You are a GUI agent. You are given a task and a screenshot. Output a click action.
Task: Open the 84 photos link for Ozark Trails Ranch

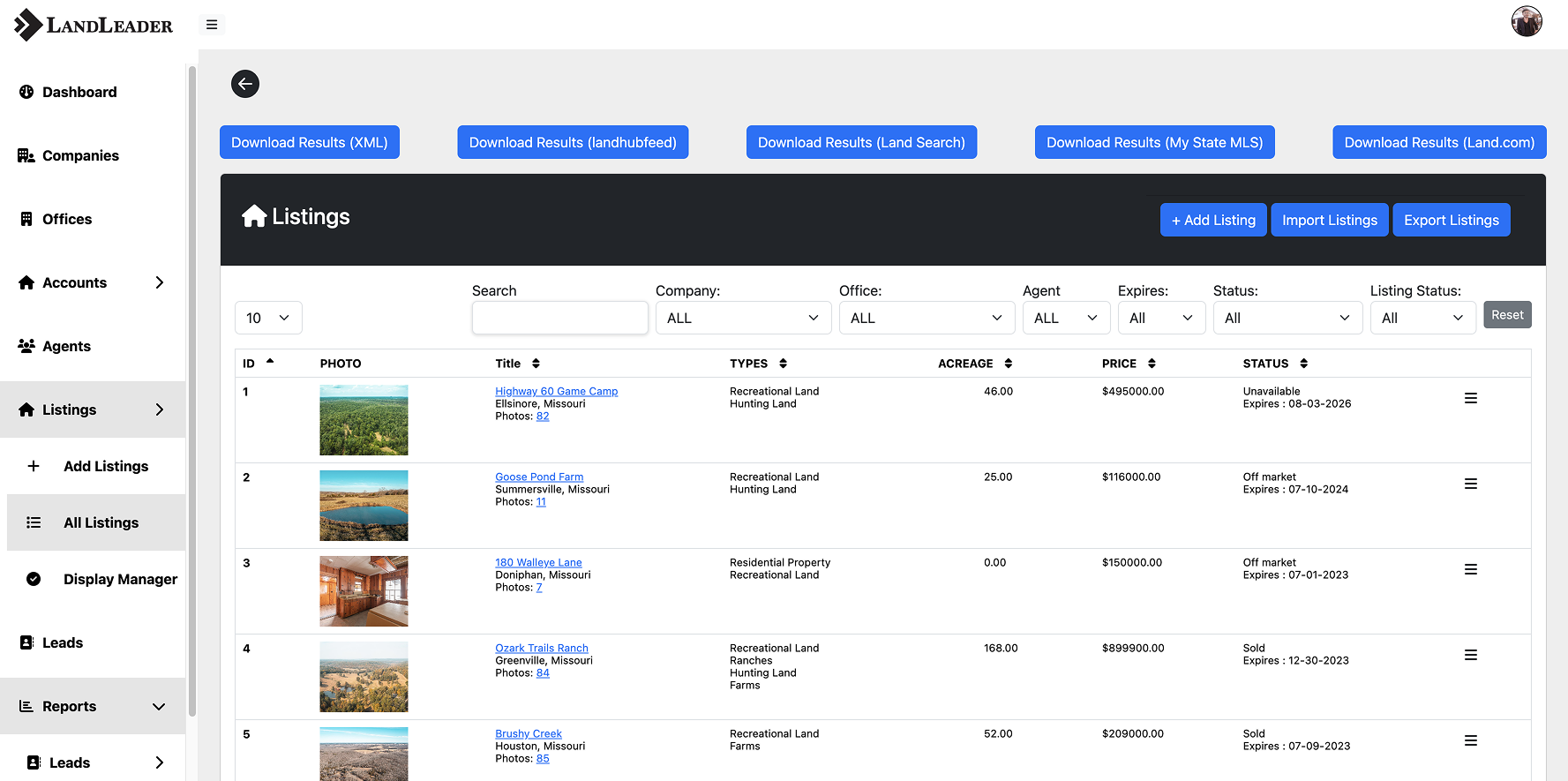[543, 672]
